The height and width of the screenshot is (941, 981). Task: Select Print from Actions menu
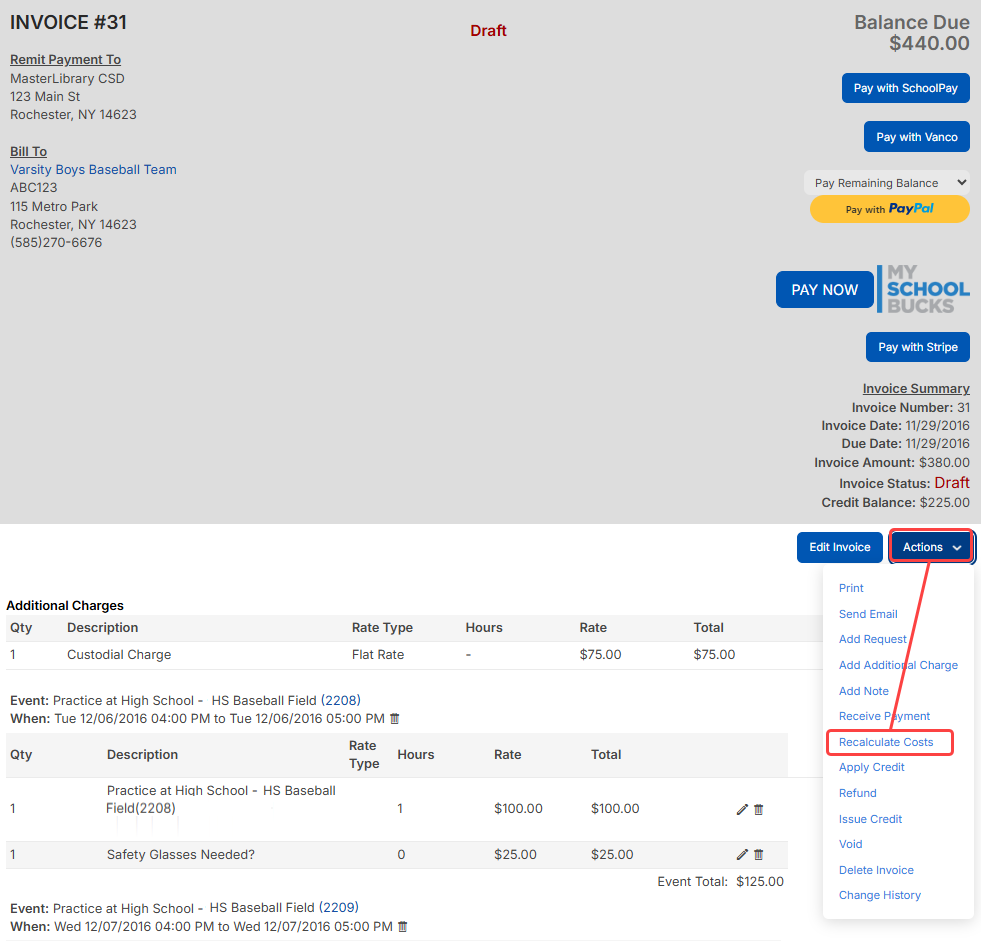[x=851, y=588]
